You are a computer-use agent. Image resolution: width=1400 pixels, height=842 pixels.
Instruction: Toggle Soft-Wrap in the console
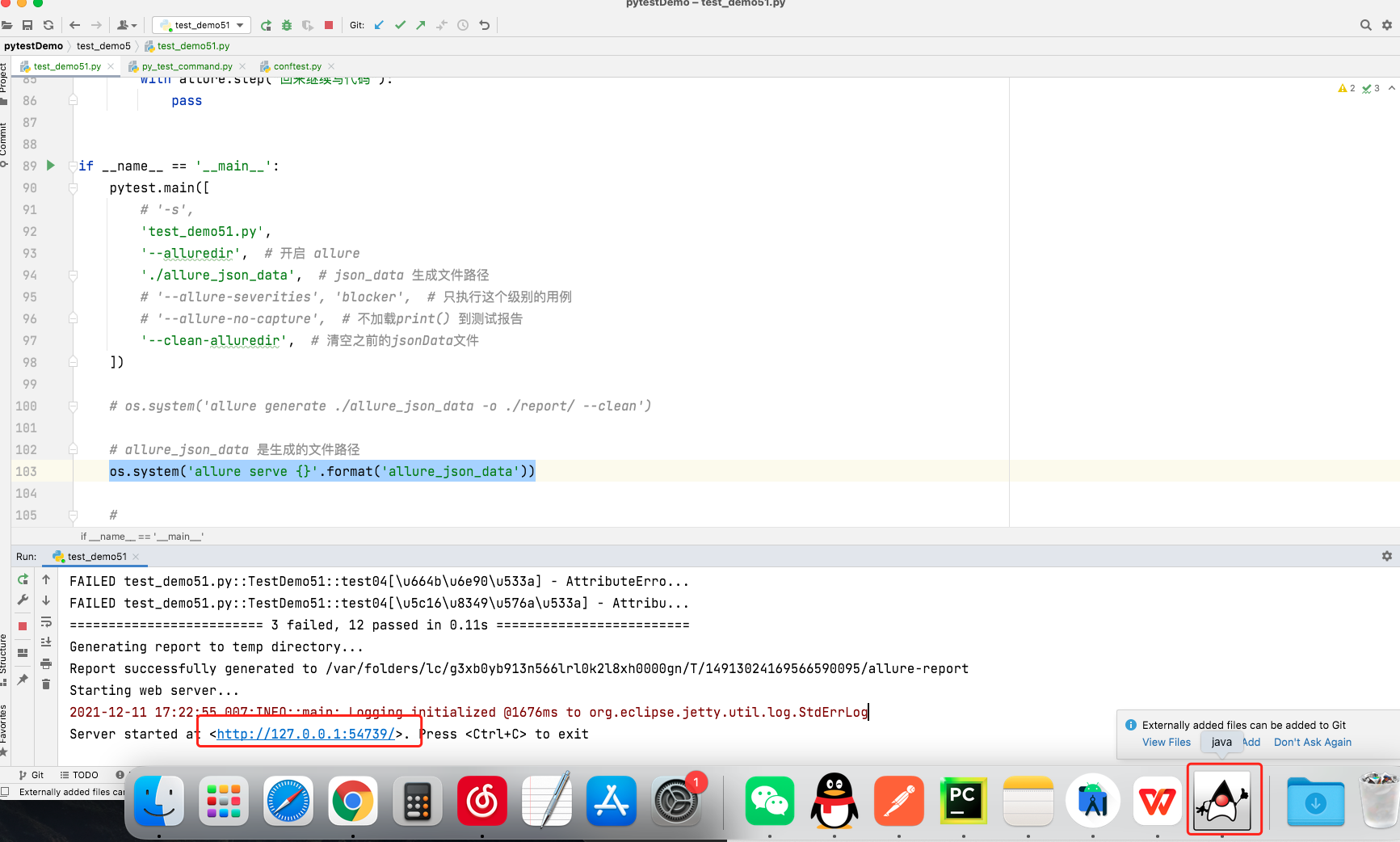(46, 621)
